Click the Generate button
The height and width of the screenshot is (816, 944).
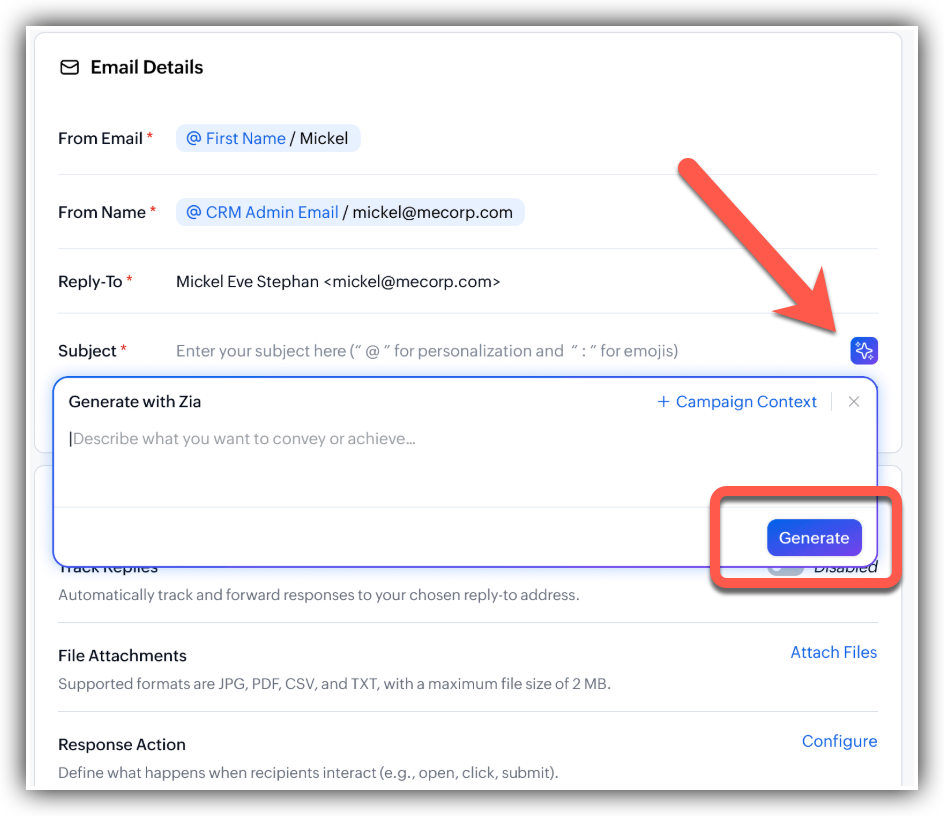coord(814,537)
